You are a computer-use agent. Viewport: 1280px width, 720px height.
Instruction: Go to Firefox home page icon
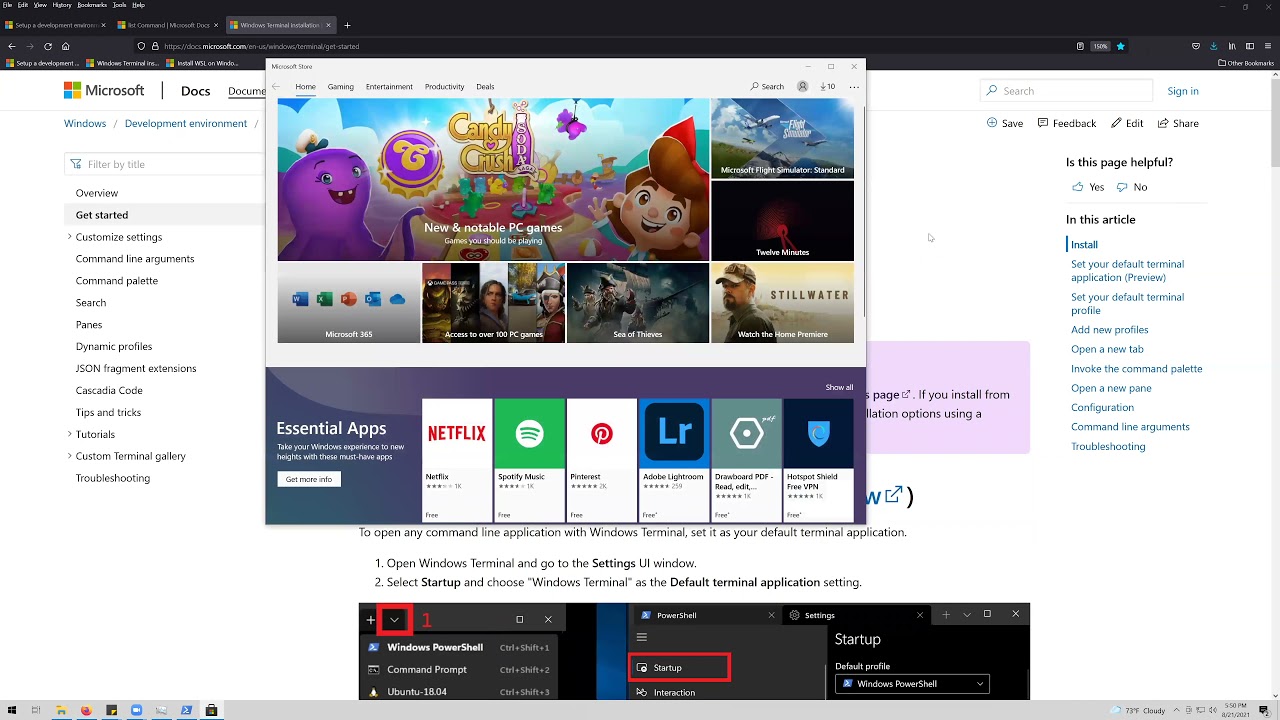(65, 46)
